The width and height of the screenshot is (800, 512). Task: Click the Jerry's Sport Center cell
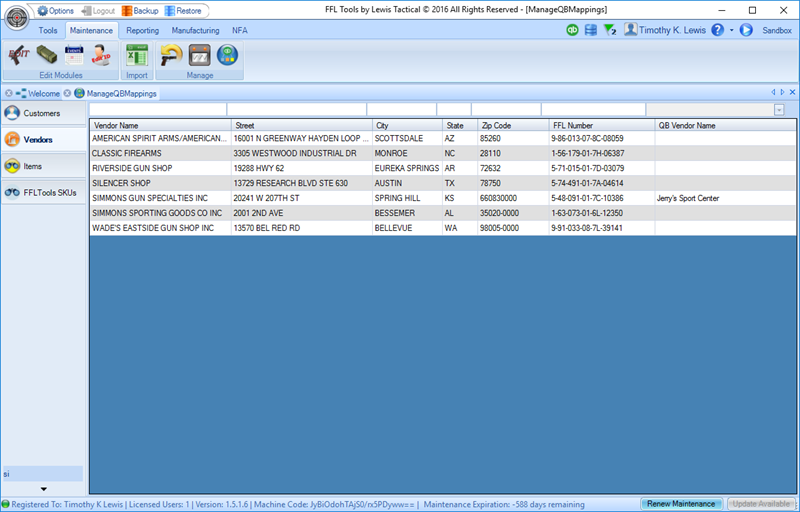click(x=725, y=198)
